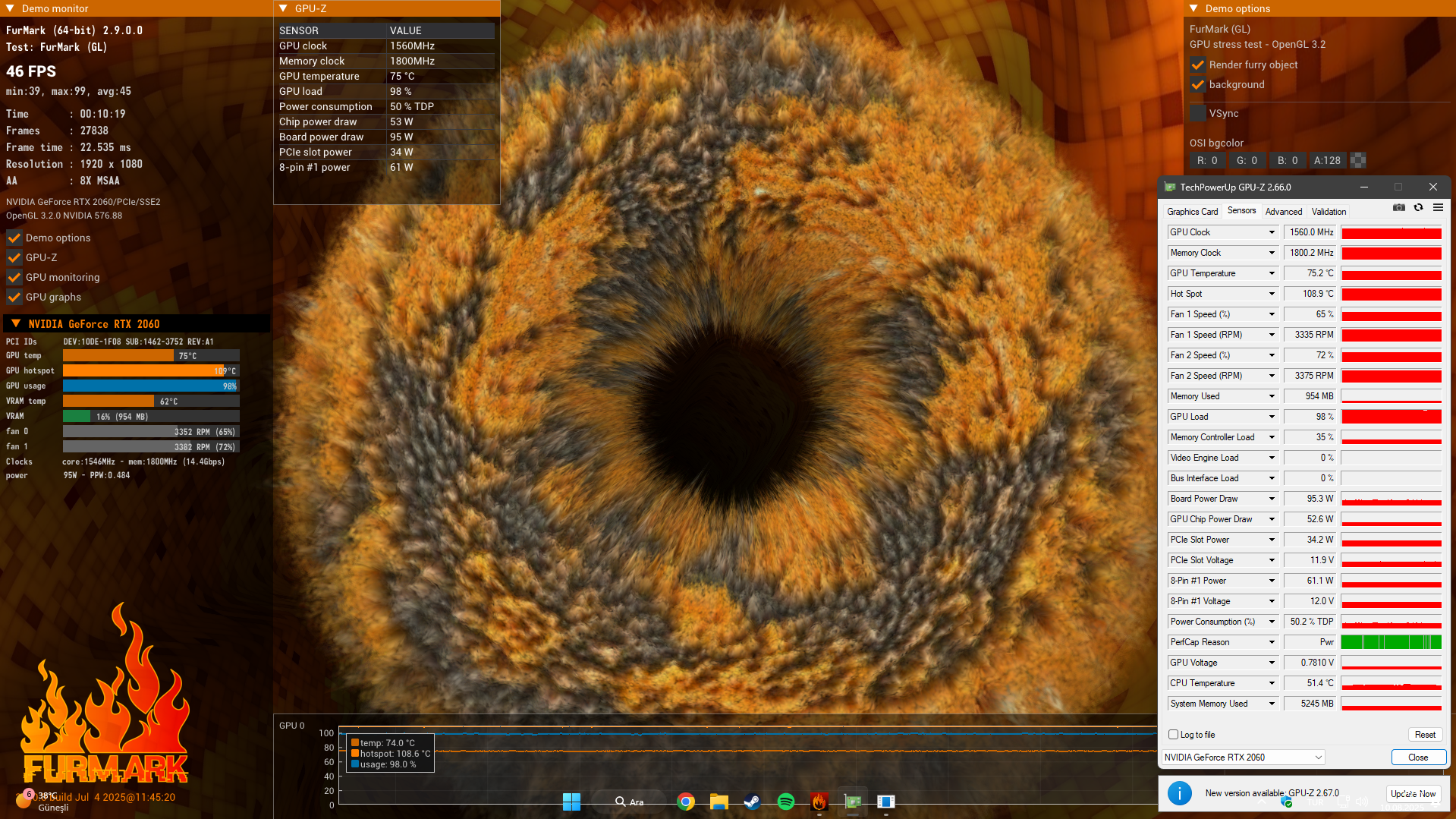Viewport: 1456px width, 819px height.
Task: Collapse the GPU-Z overlay panel
Action: (283, 8)
